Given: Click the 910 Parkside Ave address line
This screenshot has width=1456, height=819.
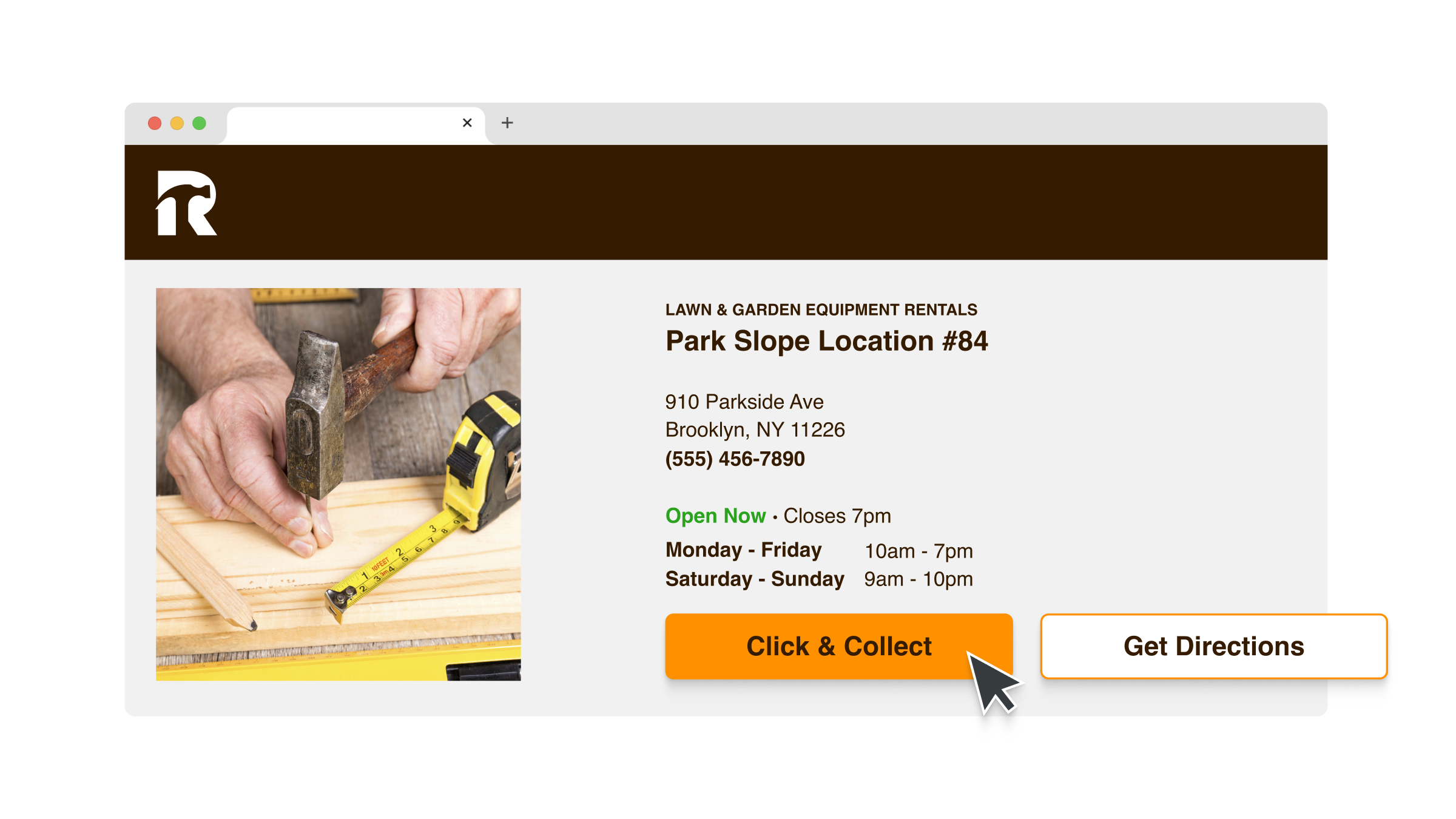Looking at the screenshot, I should click(744, 402).
